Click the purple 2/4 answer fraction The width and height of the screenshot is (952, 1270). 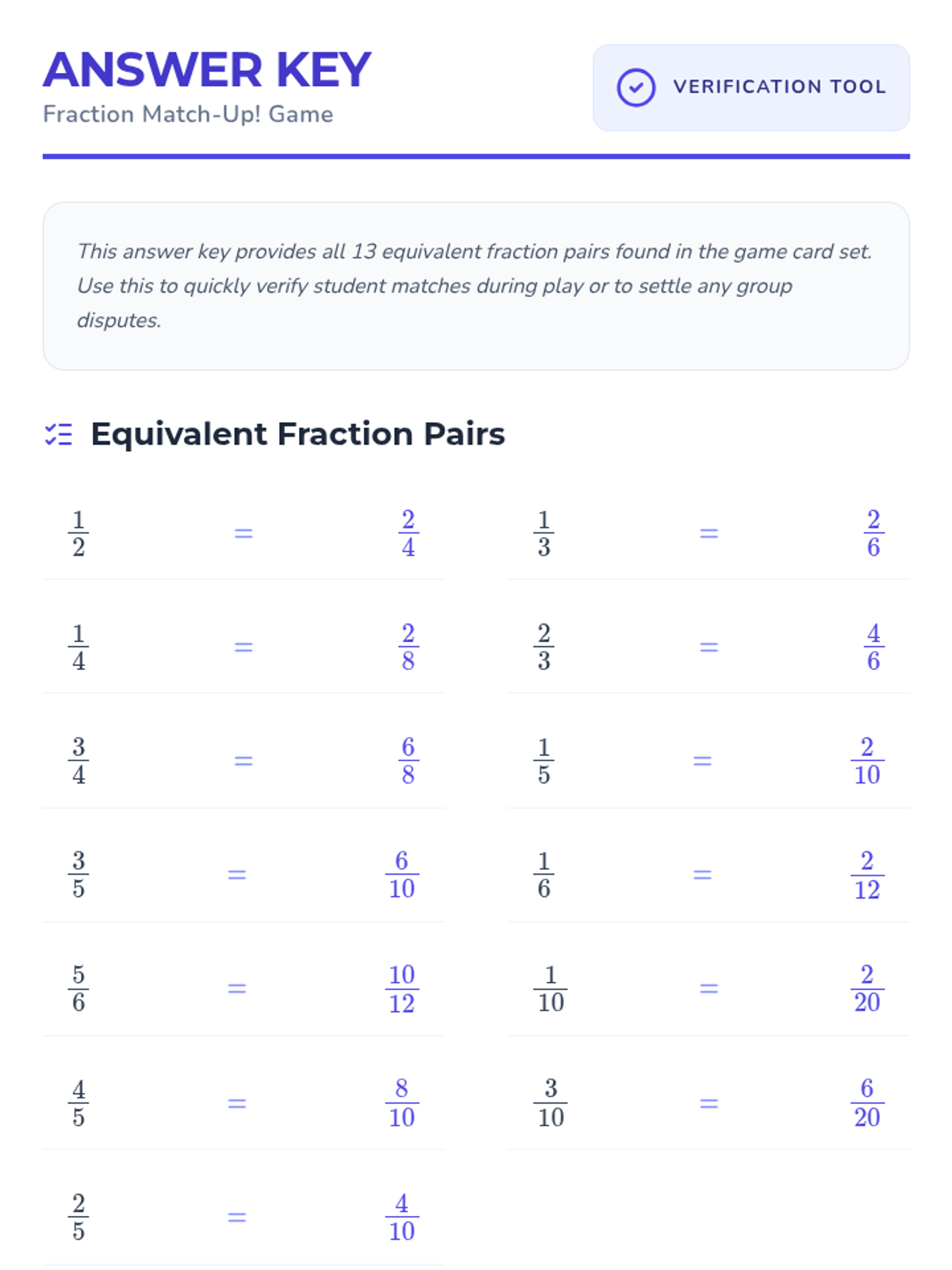point(408,533)
